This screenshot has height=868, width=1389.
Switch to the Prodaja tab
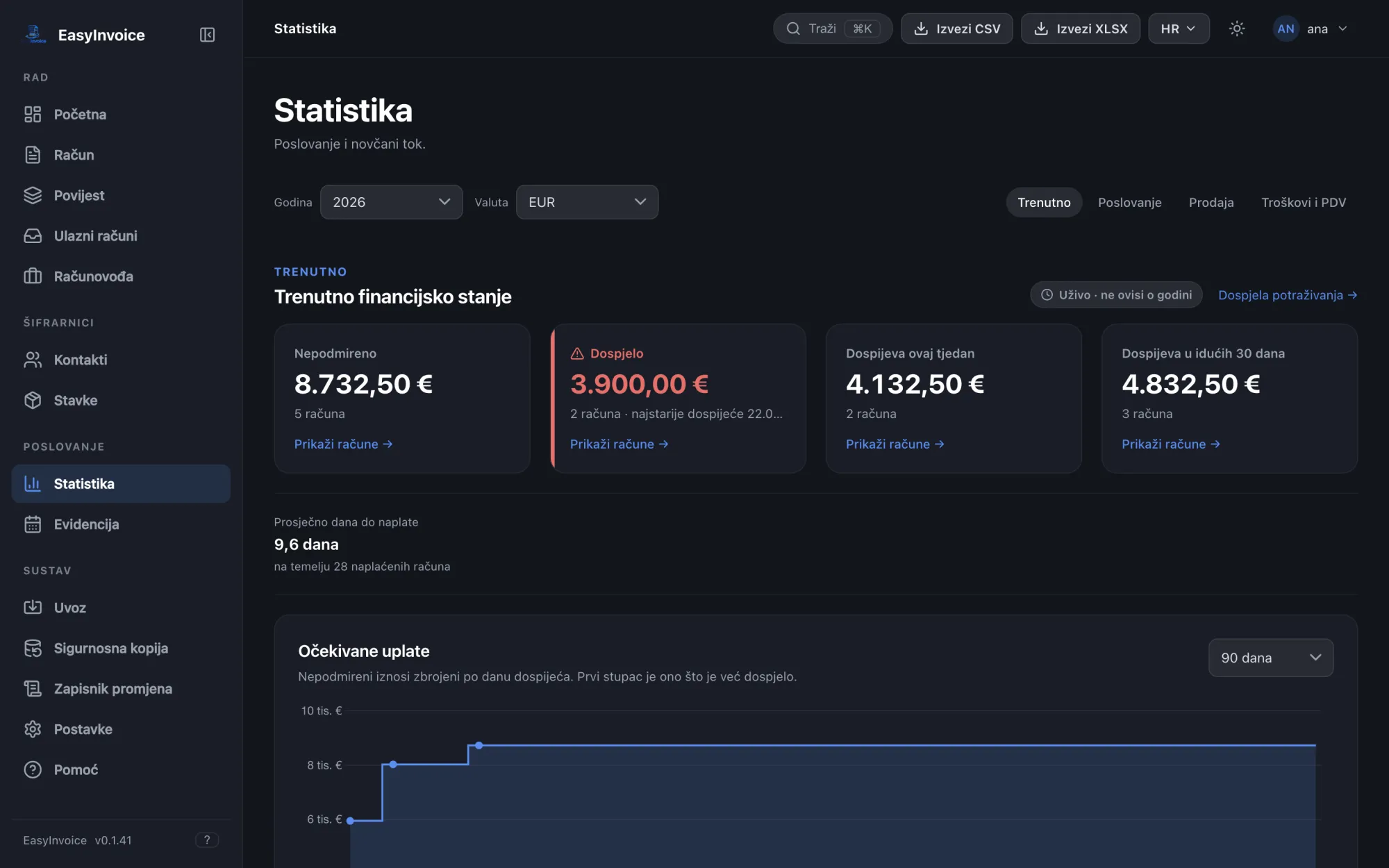pyautogui.click(x=1211, y=202)
